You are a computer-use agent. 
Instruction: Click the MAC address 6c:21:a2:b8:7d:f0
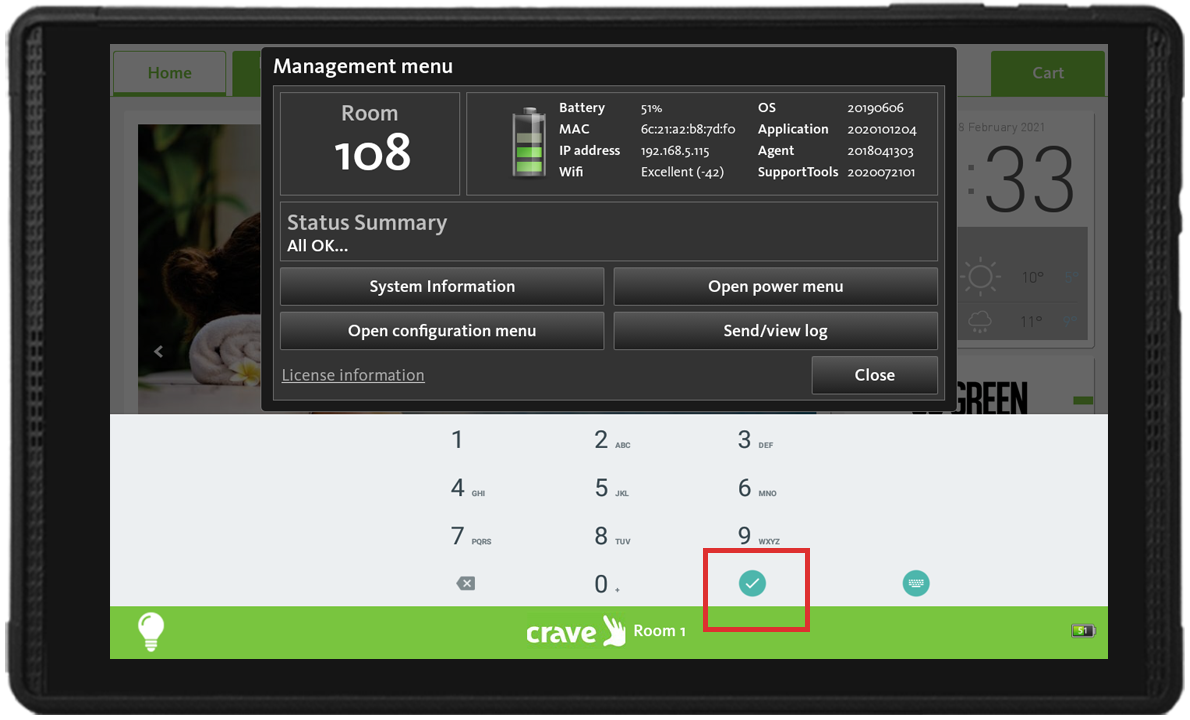coord(688,129)
